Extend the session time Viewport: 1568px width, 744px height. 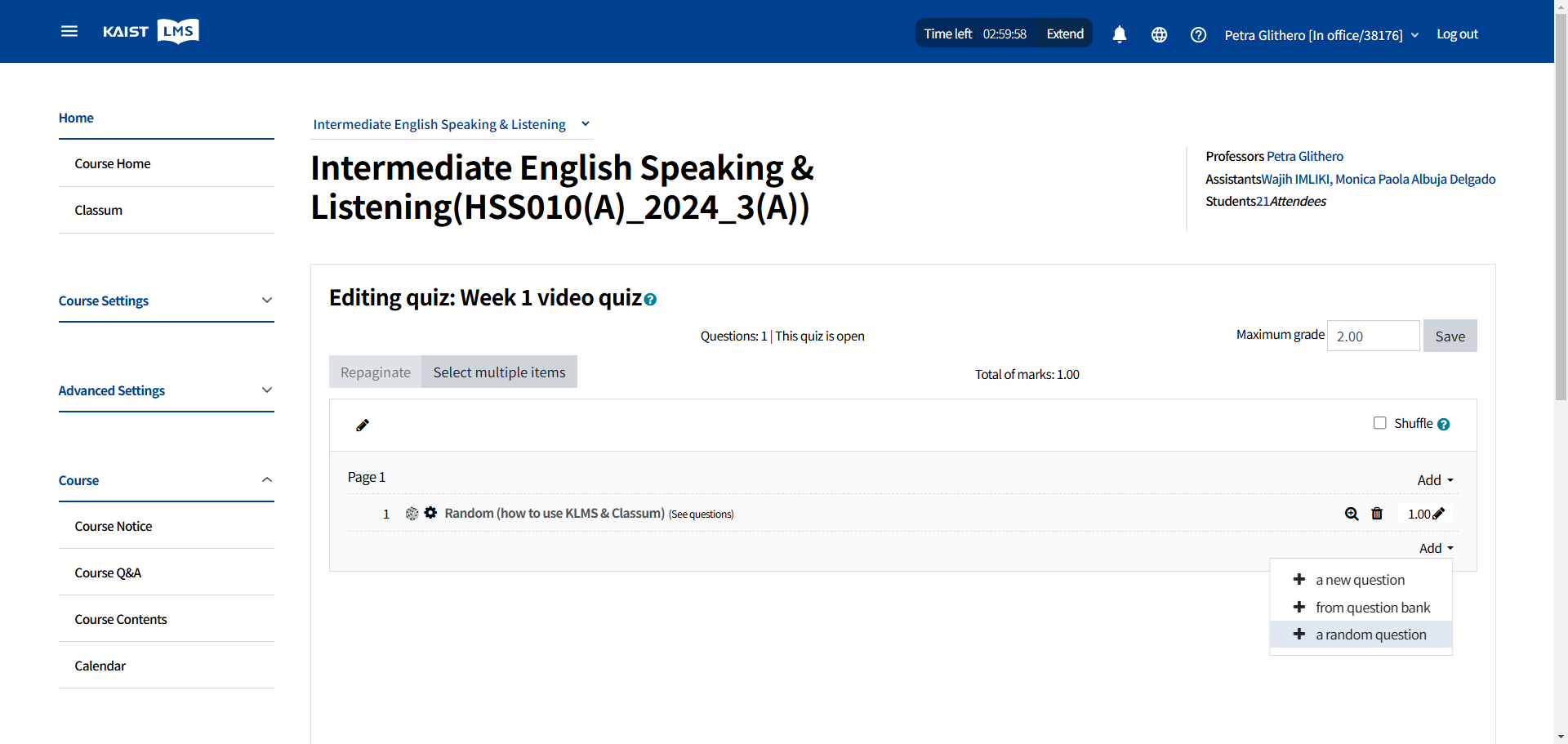1065,33
